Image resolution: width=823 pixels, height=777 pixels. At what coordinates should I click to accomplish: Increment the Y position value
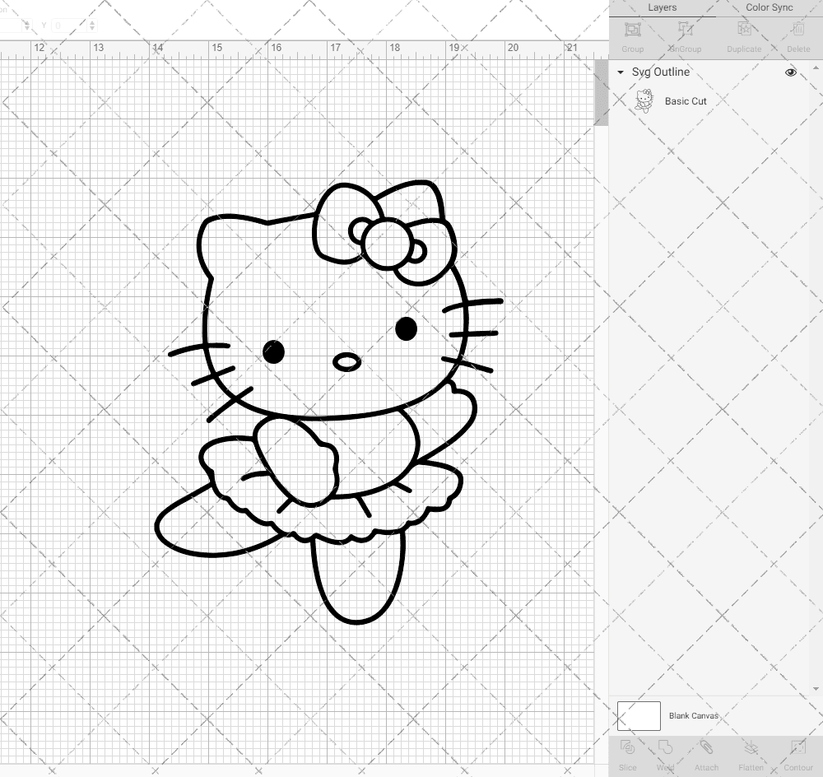(92, 22)
